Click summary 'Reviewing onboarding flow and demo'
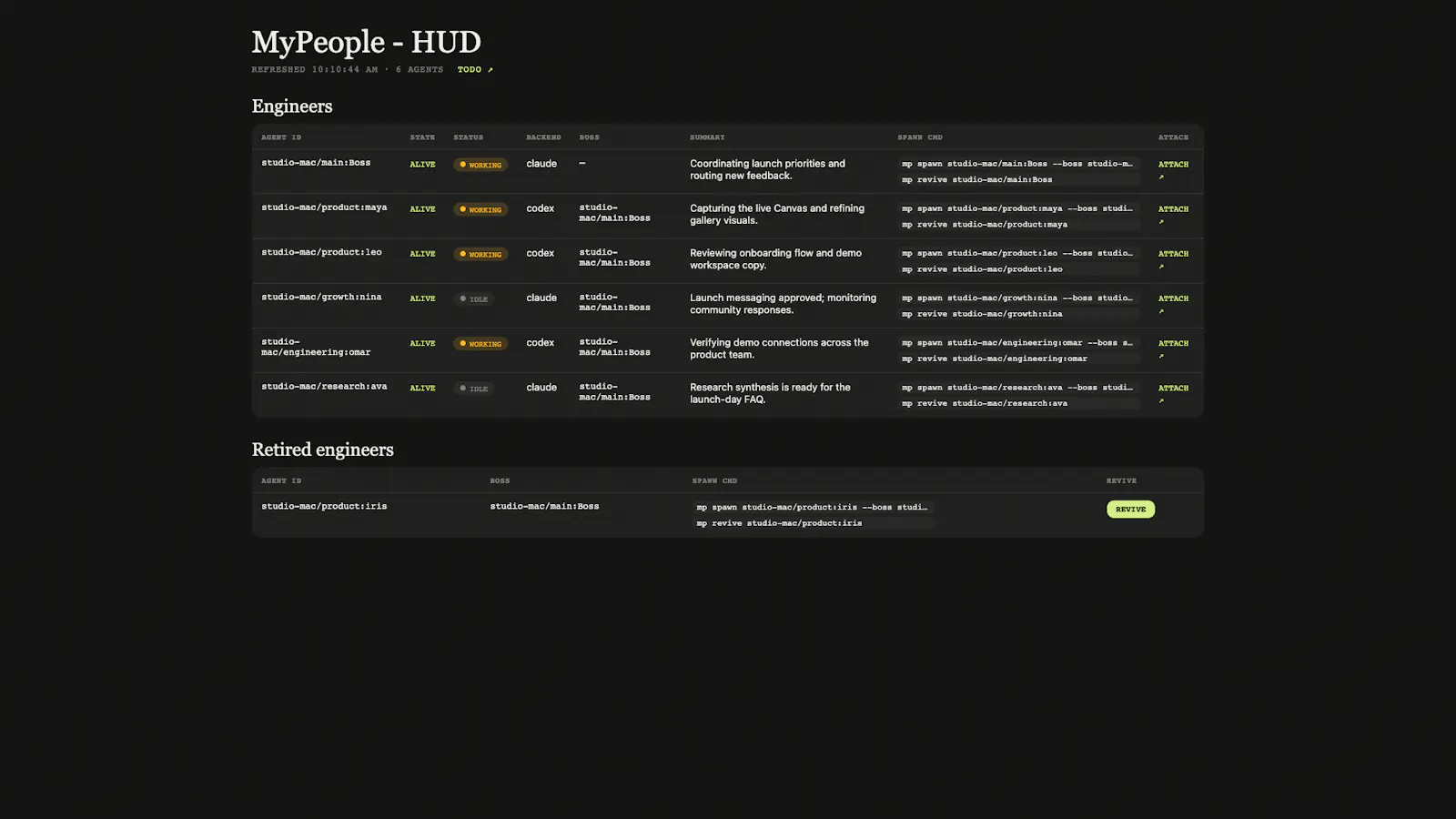Viewport: 1456px width, 819px height. 775,258
